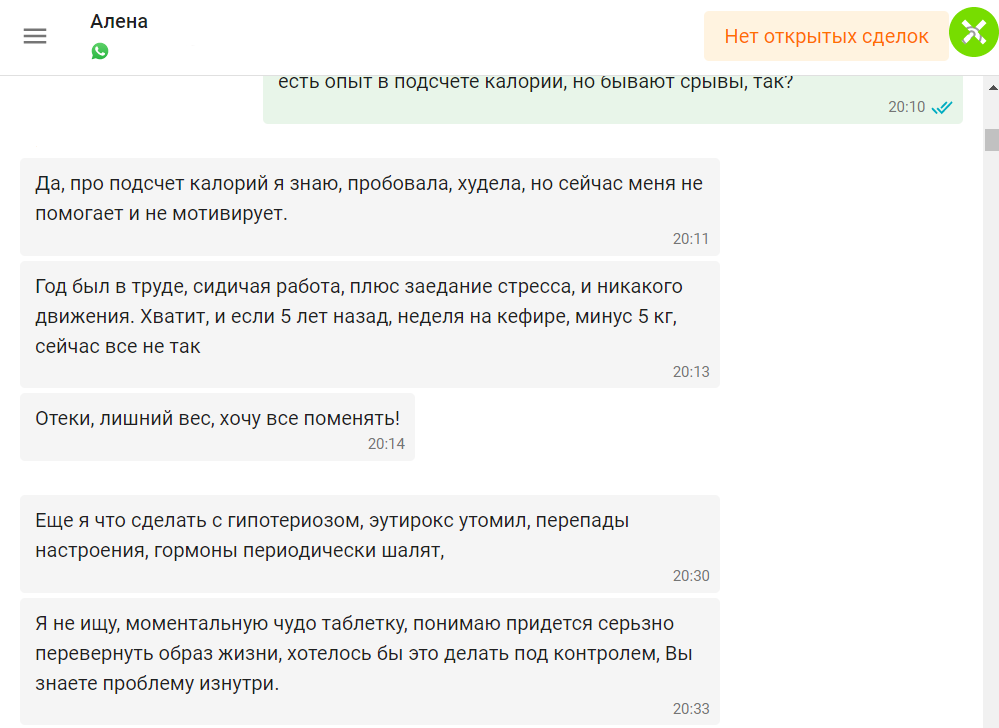Click read checkmarks on 20:10 message
The width and height of the screenshot is (999, 728).
[942, 108]
